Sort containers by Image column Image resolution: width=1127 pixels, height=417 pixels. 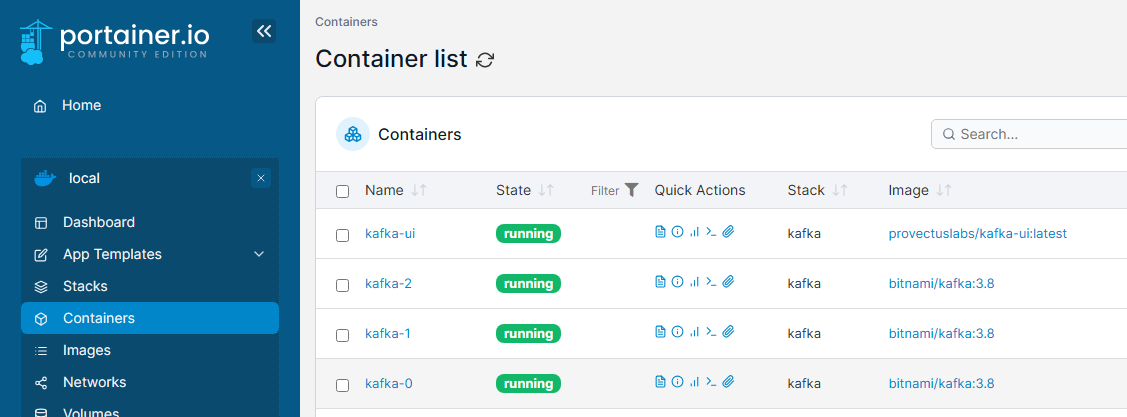920,191
